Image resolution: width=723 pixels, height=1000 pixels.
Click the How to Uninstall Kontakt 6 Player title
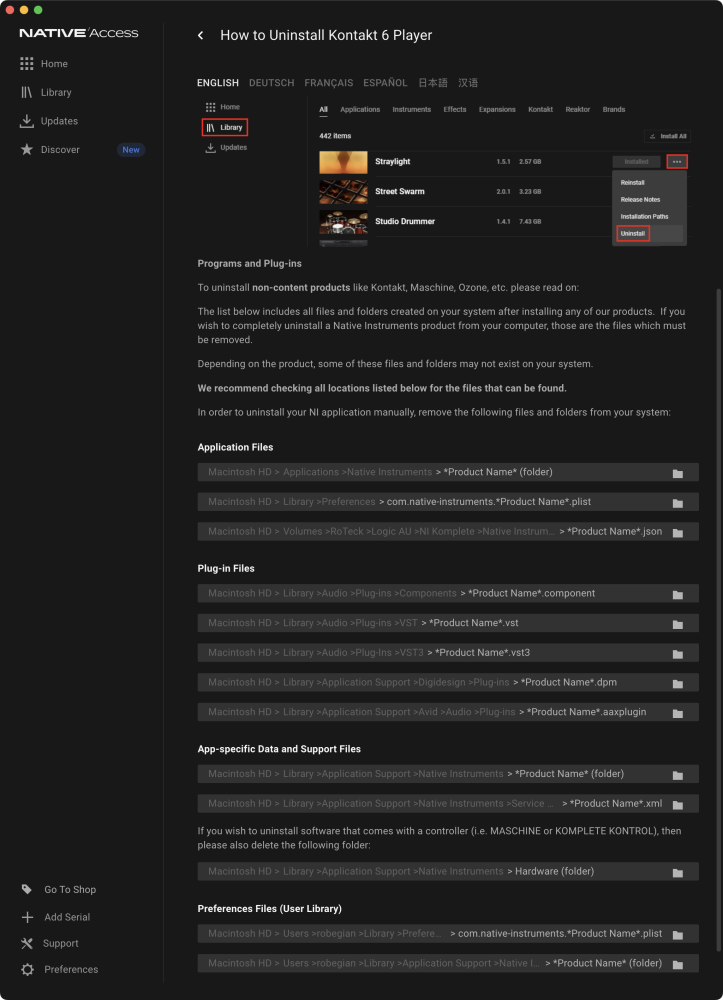[326, 35]
